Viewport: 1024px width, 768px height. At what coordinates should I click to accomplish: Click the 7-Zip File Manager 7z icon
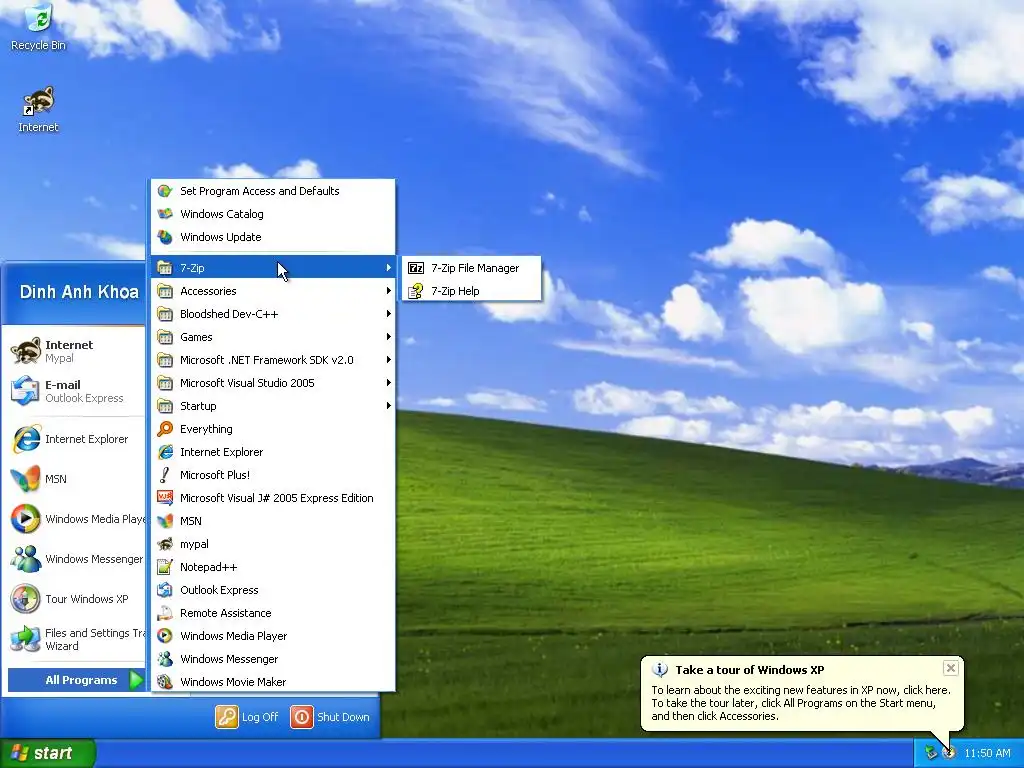416,268
